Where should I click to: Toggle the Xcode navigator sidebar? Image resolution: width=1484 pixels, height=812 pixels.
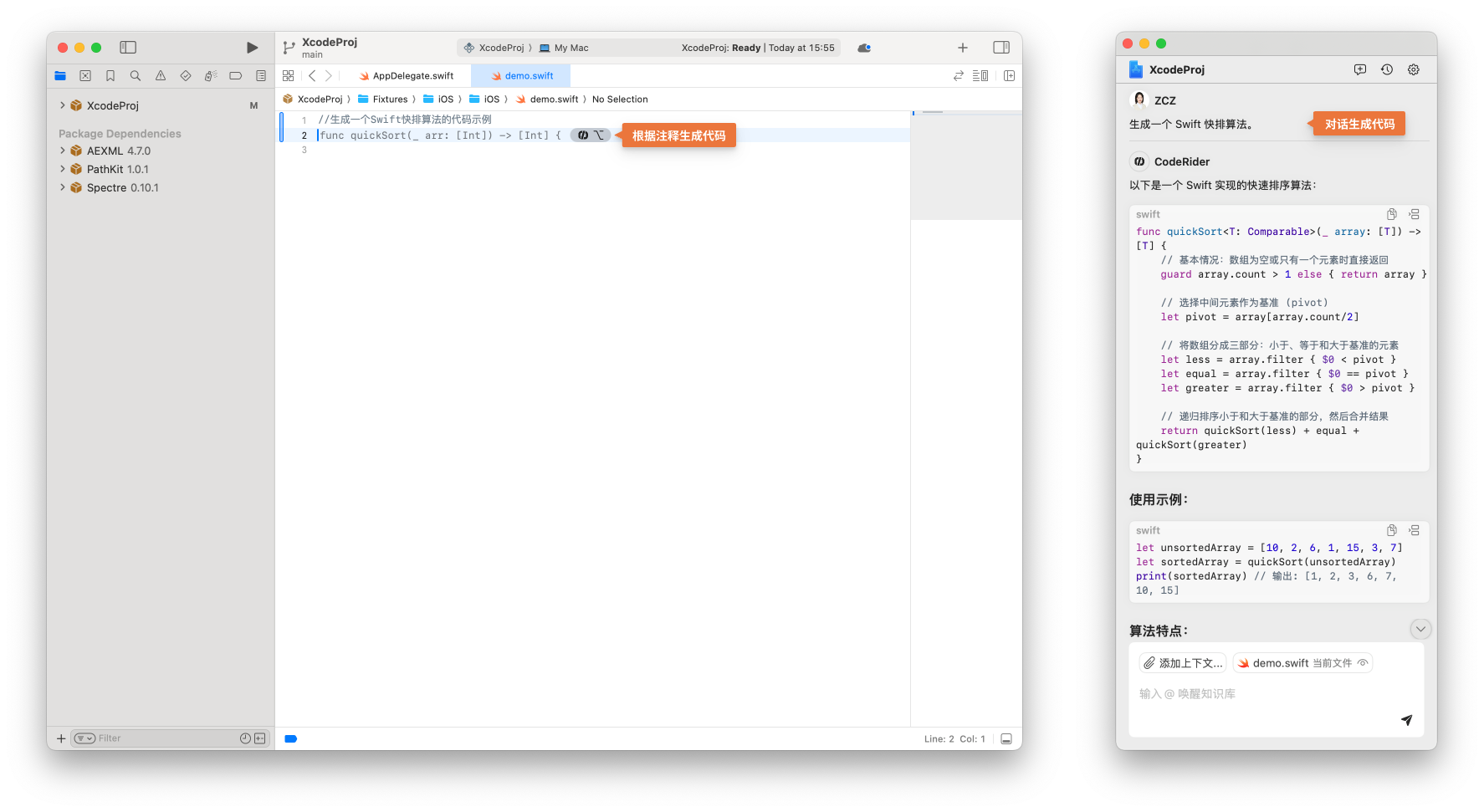128,48
